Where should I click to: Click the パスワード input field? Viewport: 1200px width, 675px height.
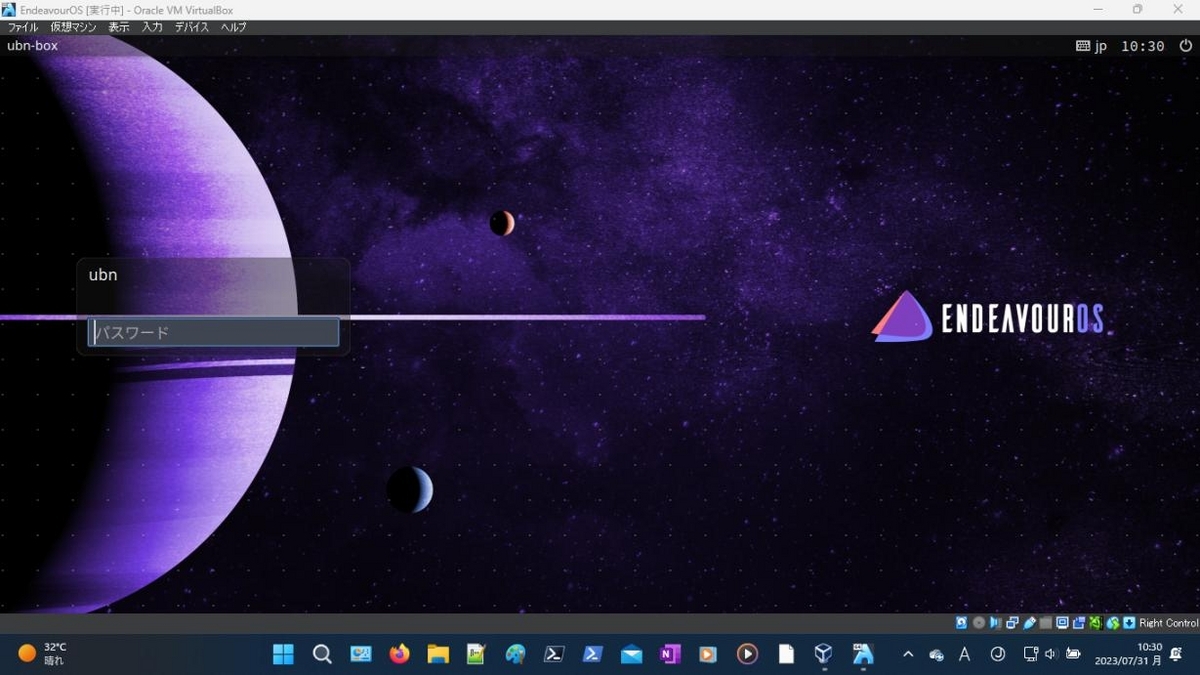tap(214, 332)
